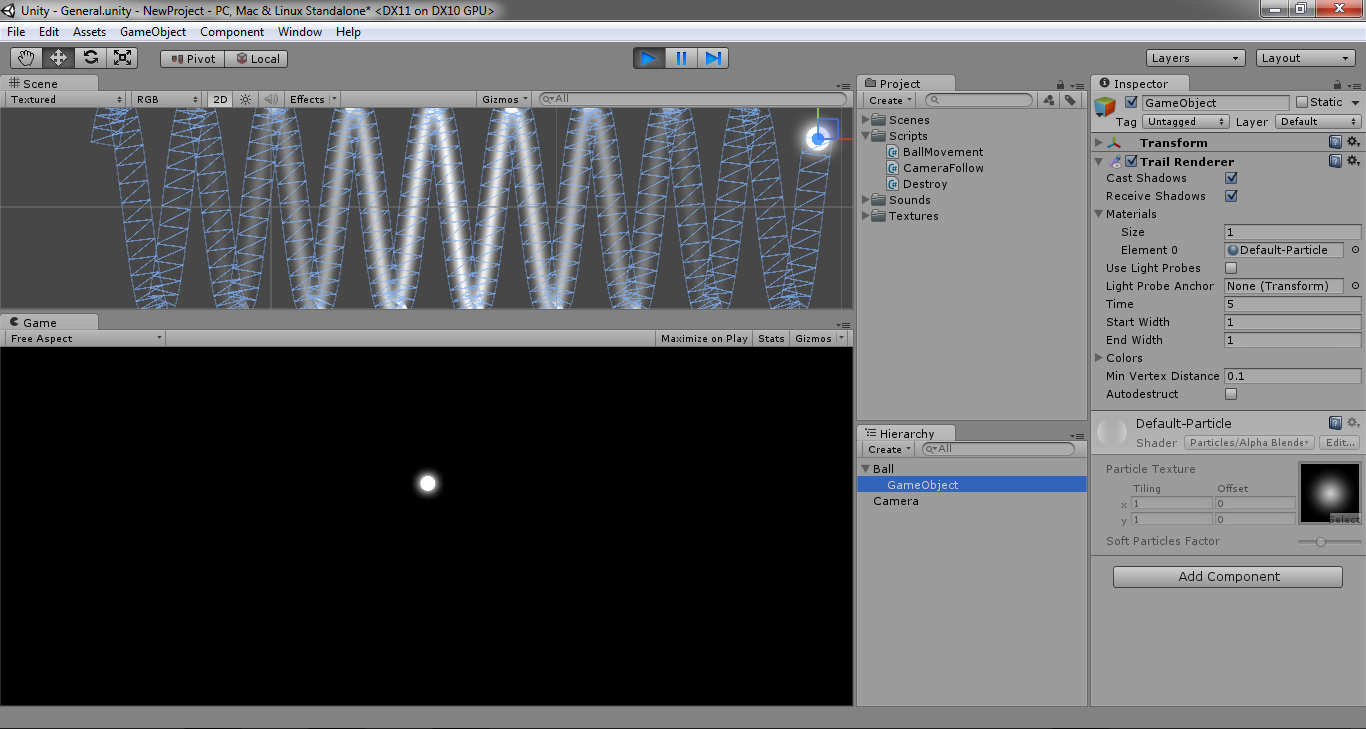The height and width of the screenshot is (729, 1366).
Task: Collapse the Scripts folder
Action: pos(866,136)
